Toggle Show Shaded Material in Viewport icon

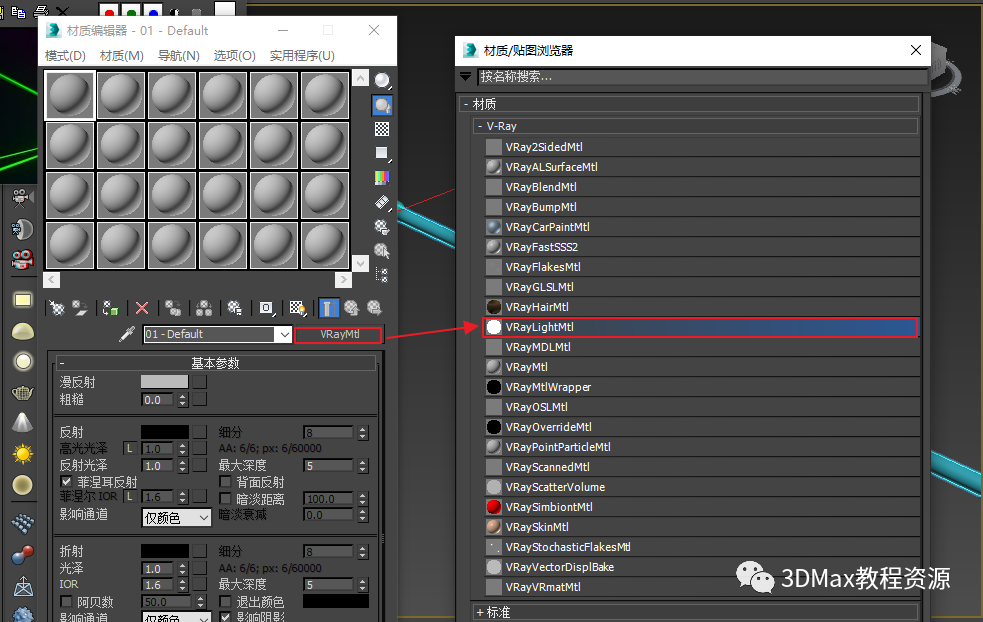(x=297, y=308)
